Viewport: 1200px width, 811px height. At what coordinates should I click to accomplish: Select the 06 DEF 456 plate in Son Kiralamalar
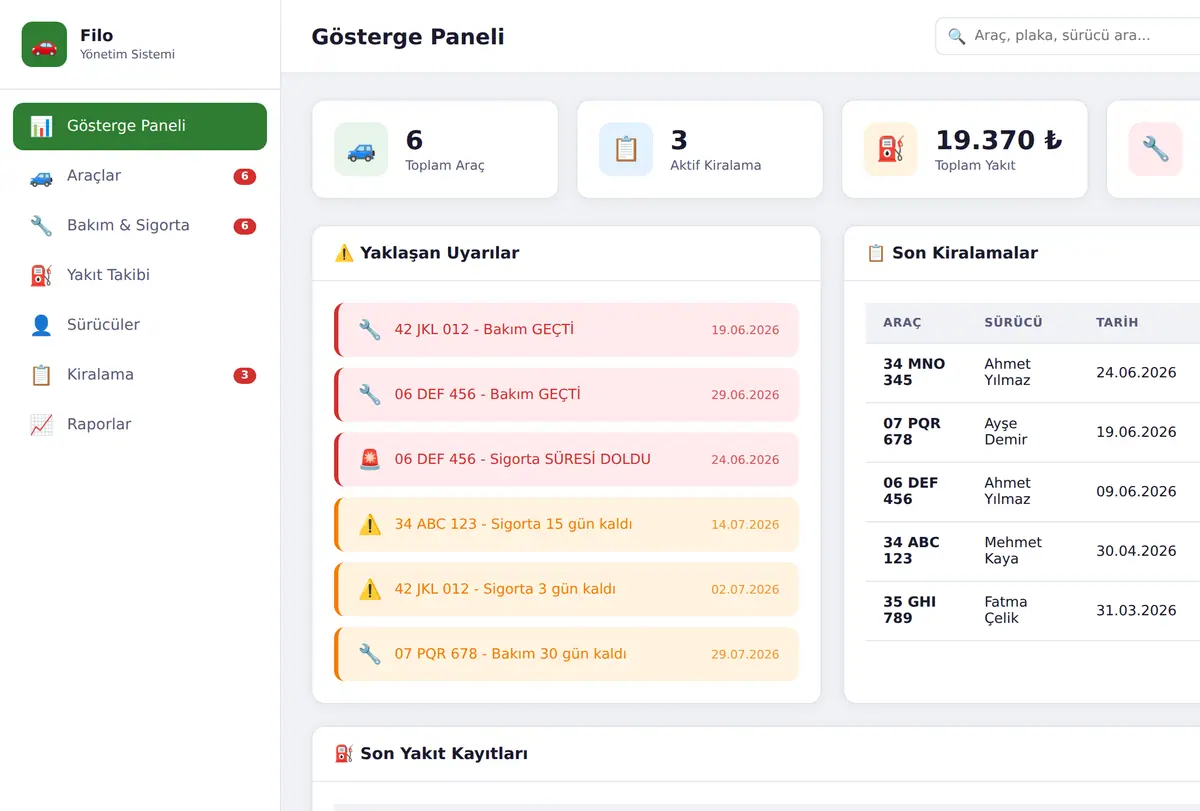click(911, 491)
